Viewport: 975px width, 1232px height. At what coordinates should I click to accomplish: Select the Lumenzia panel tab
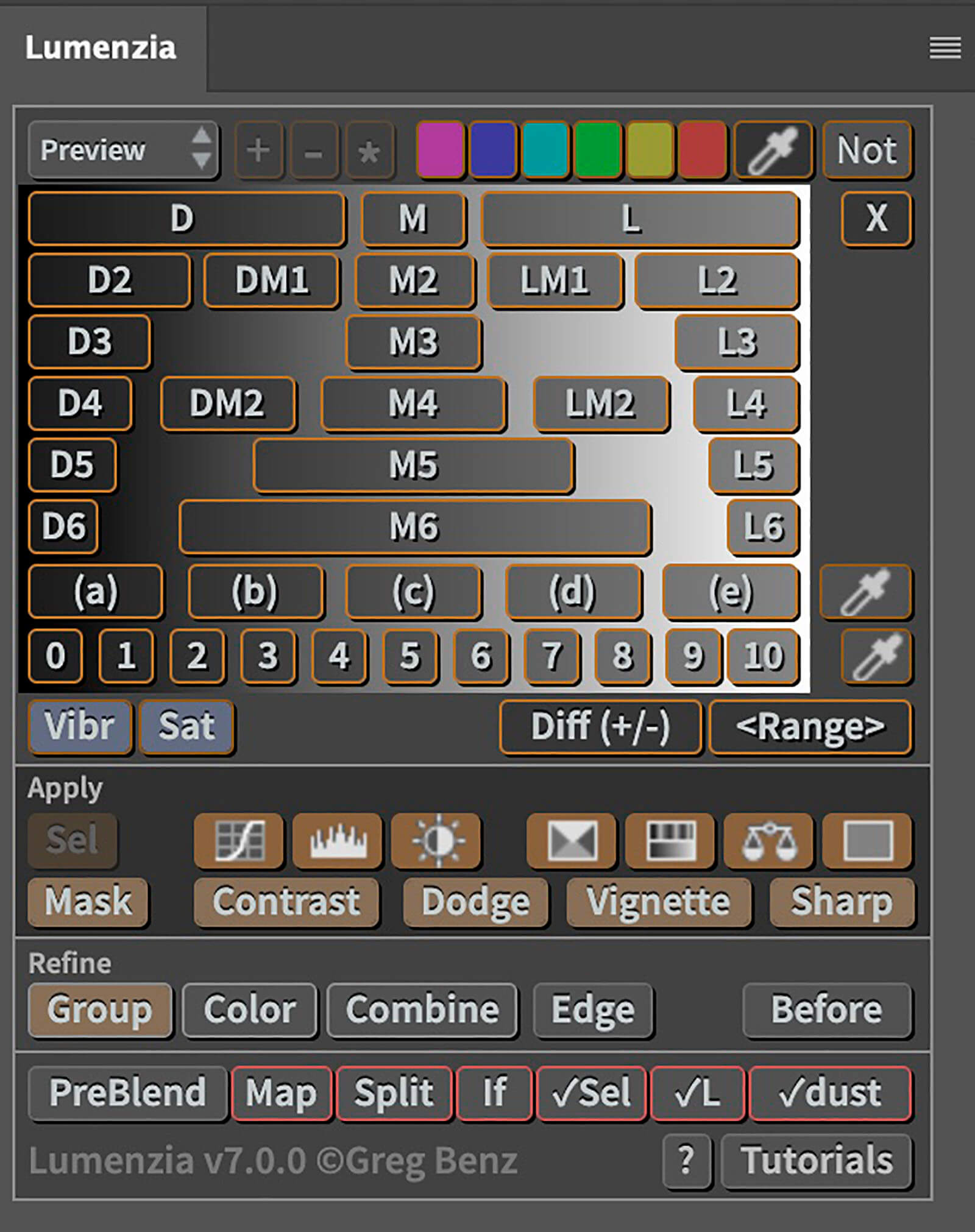(101, 48)
